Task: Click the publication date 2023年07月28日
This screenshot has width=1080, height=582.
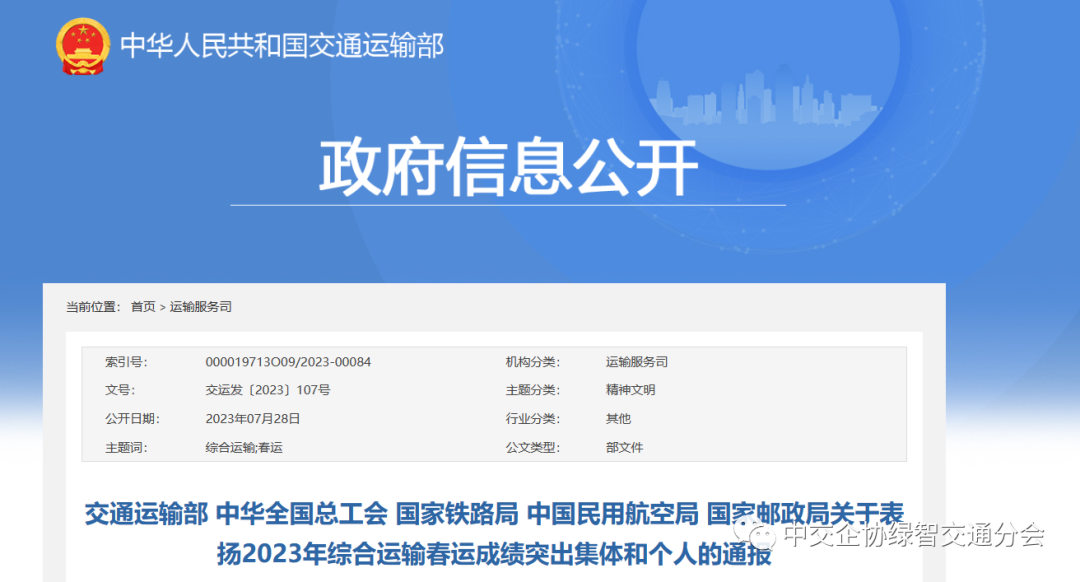Action: [252, 419]
